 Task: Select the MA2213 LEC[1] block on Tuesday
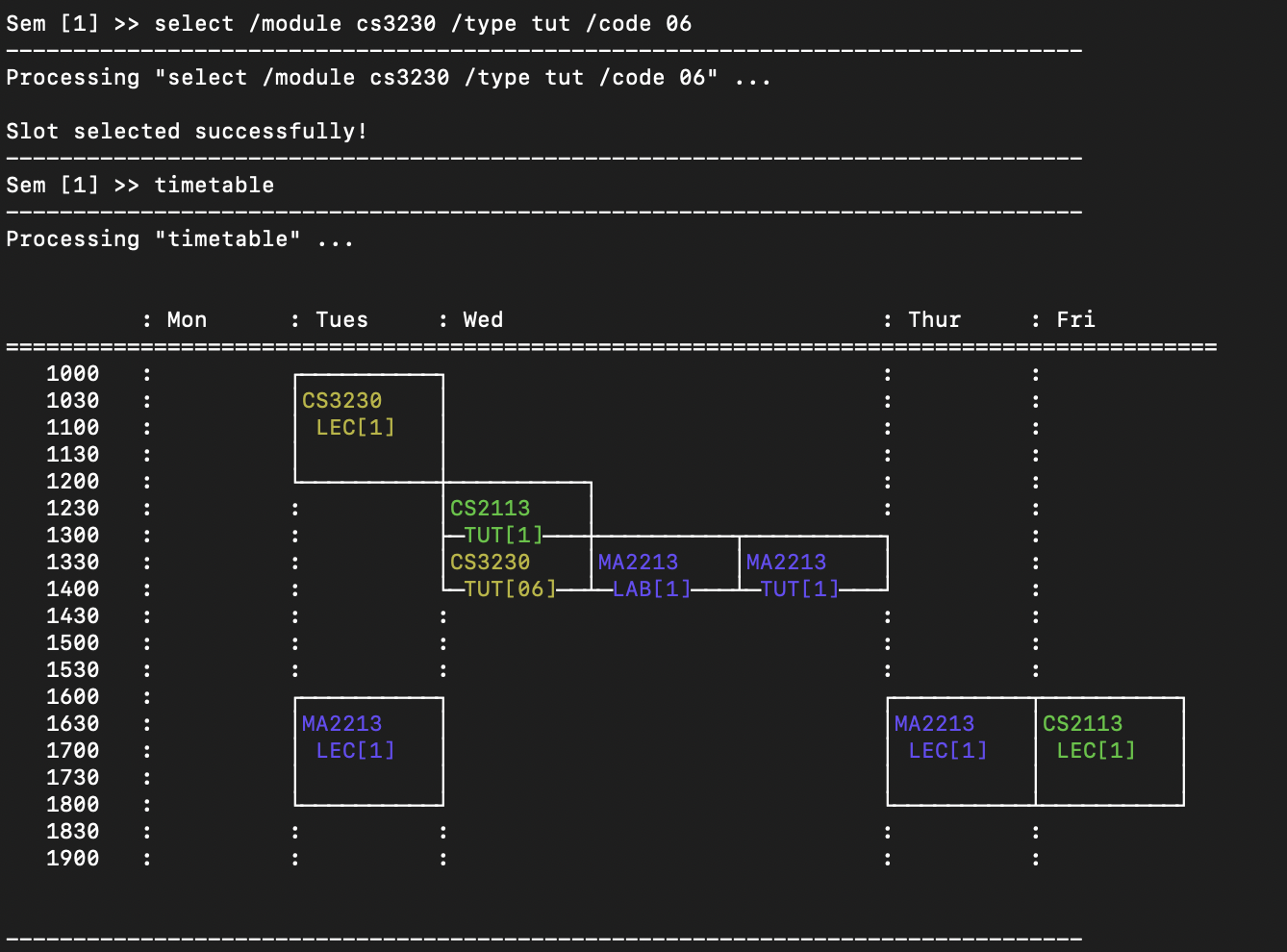coord(369,751)
